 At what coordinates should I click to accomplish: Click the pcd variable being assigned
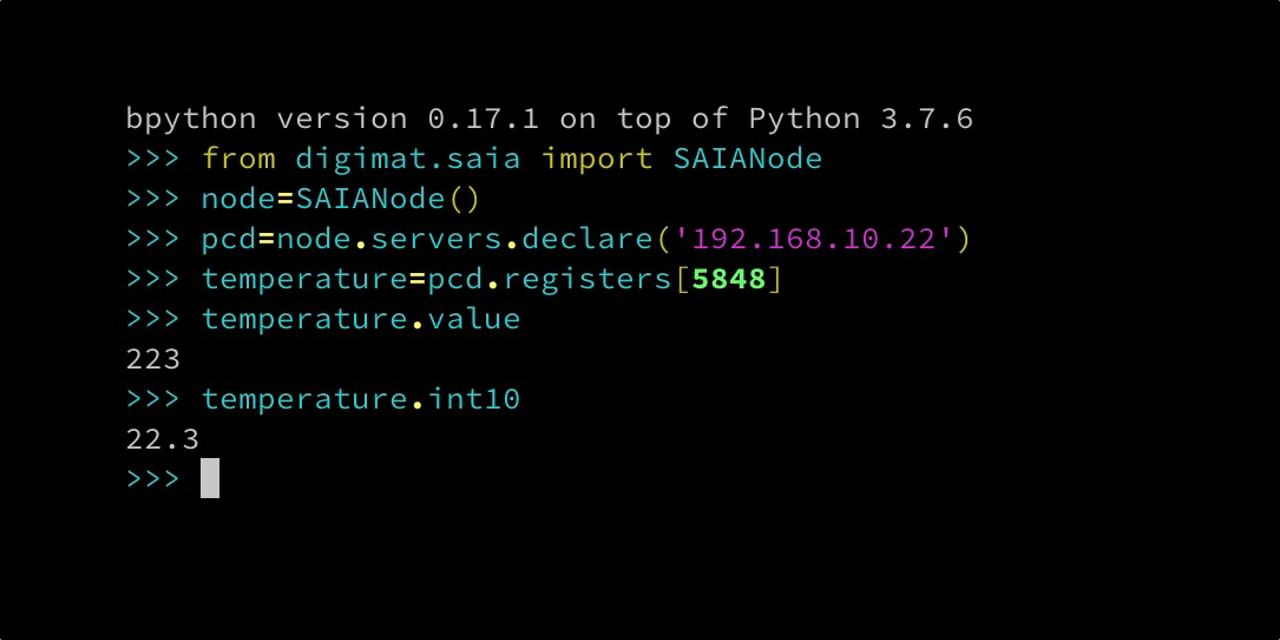point(229,239)
